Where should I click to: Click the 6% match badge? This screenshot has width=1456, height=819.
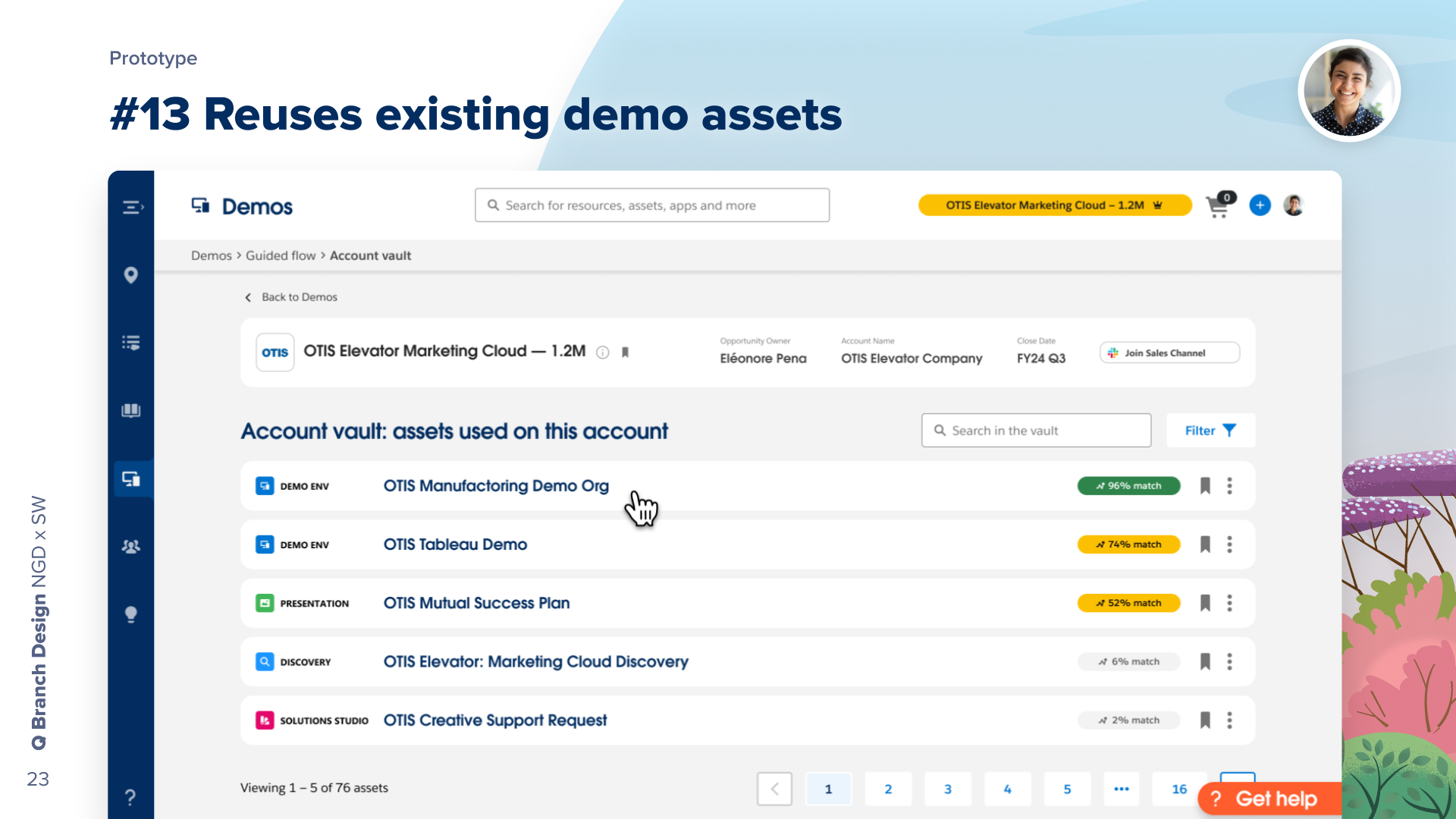click(x=1128, y=661)
